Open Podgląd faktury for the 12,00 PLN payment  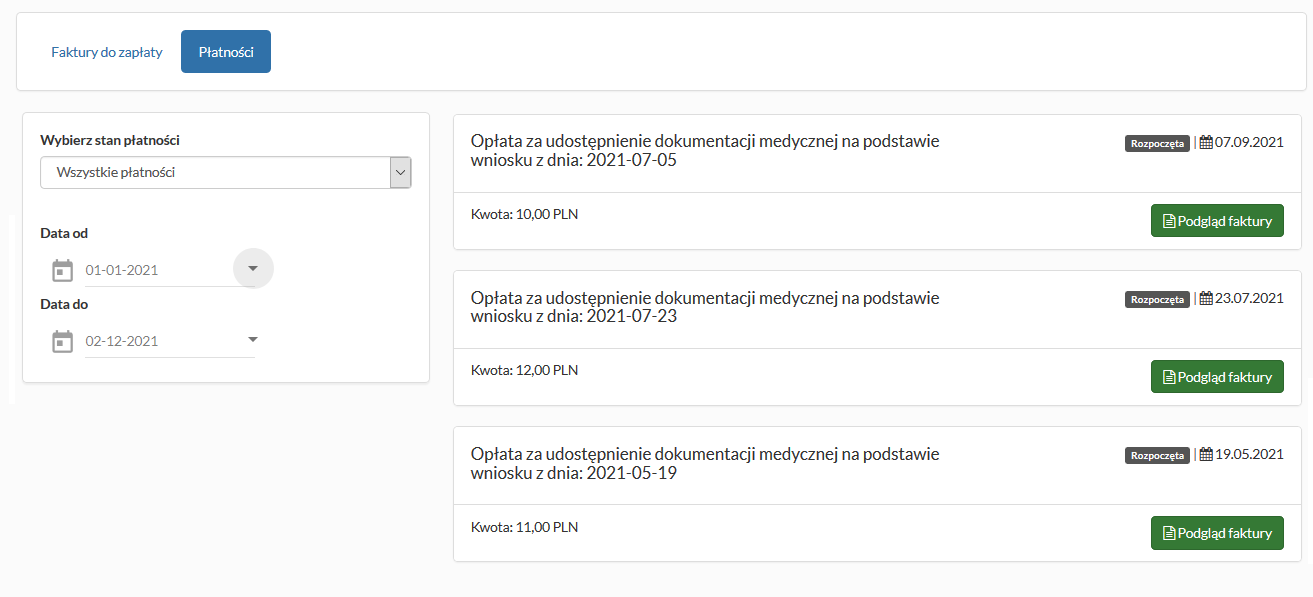tap(1217, 377)
